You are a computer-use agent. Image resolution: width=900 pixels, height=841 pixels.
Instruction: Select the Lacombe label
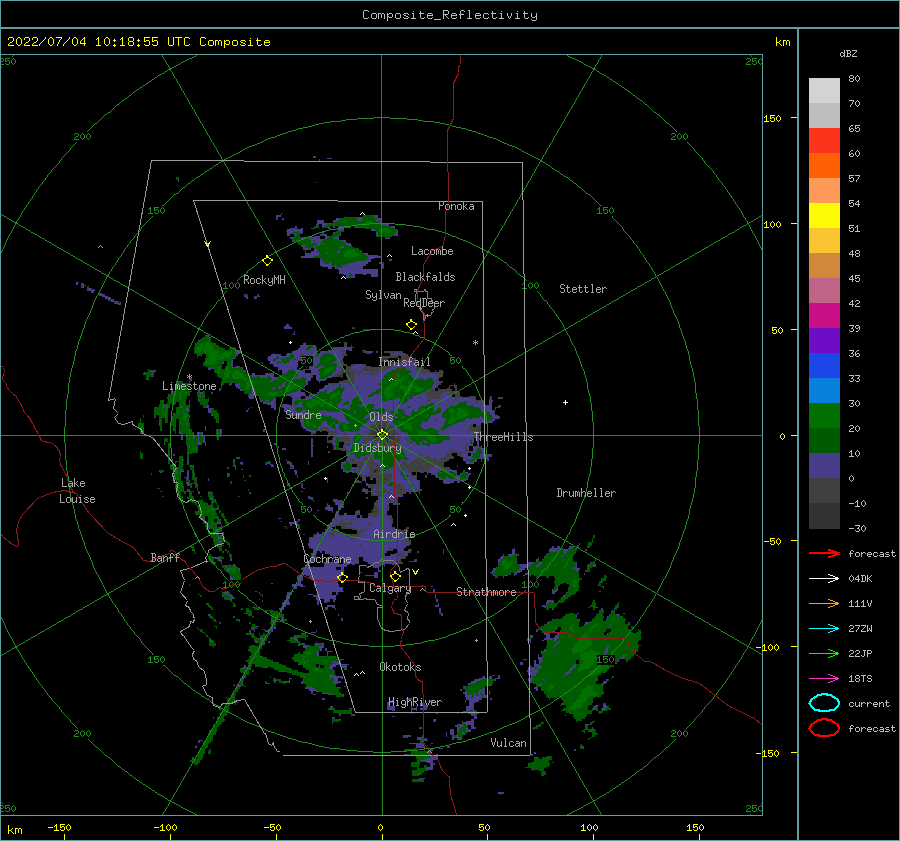pos(432,251)
